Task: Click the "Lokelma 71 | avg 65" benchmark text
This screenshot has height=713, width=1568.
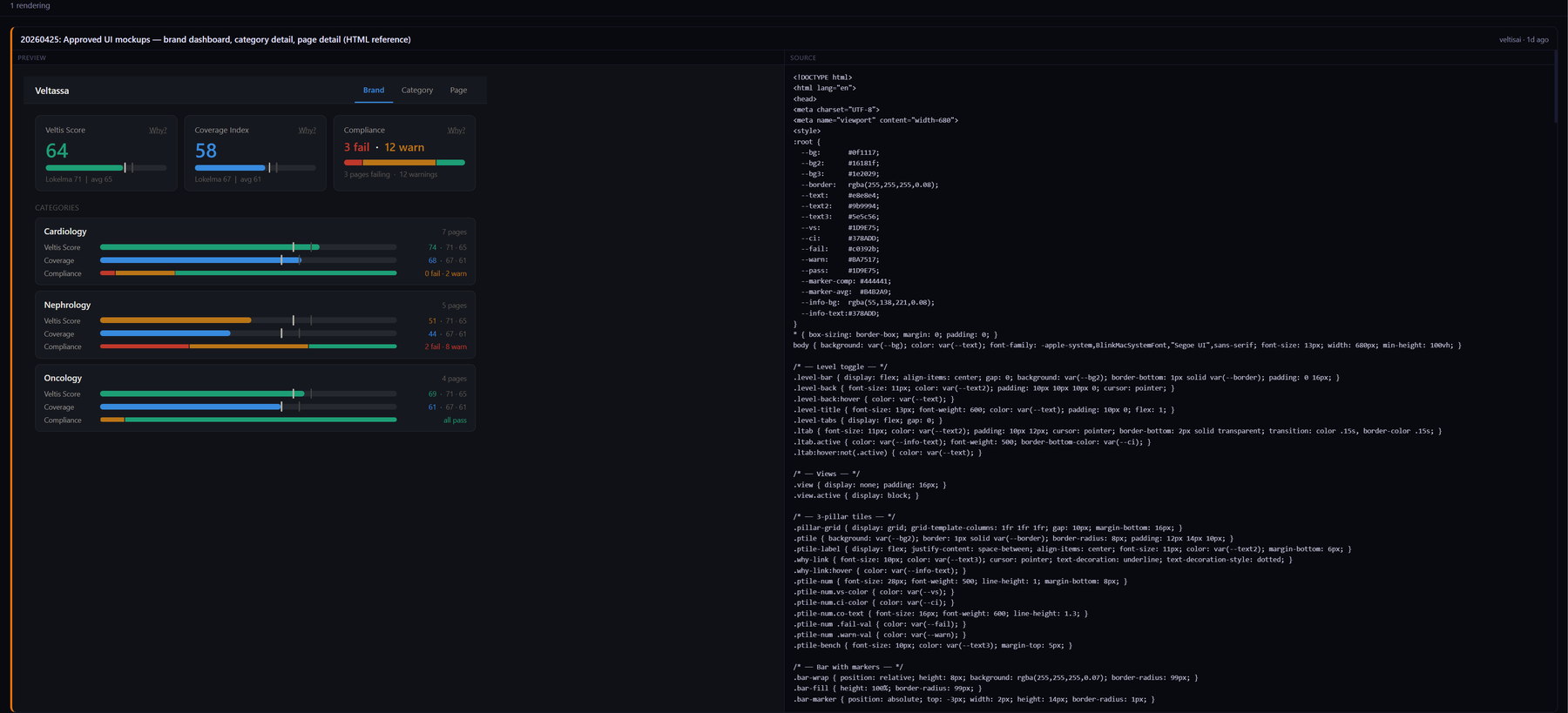Action: click(x=78, y=179)
